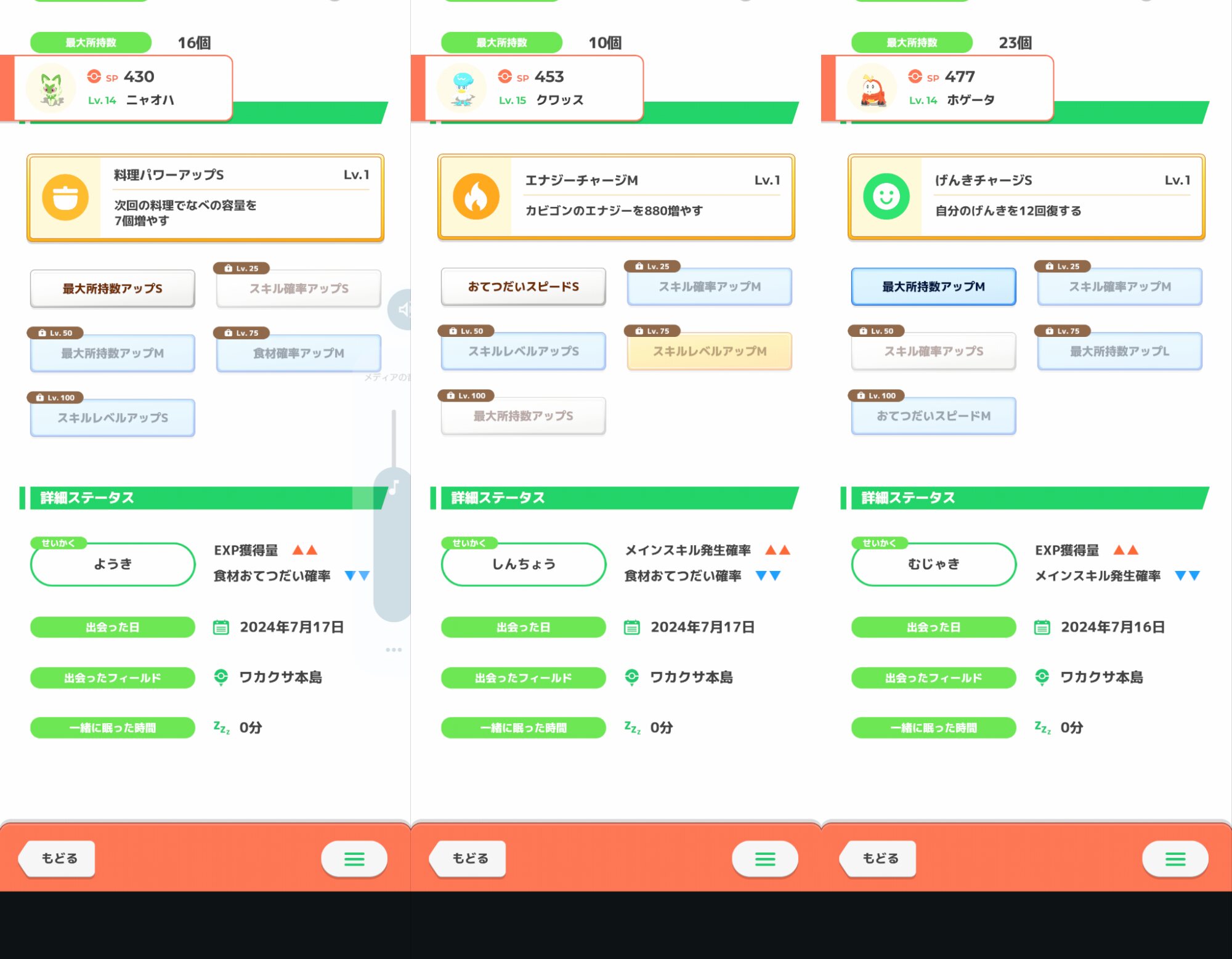Tap Hogeta's portrait icon
1232x959 pixels.
coord(872,88)
